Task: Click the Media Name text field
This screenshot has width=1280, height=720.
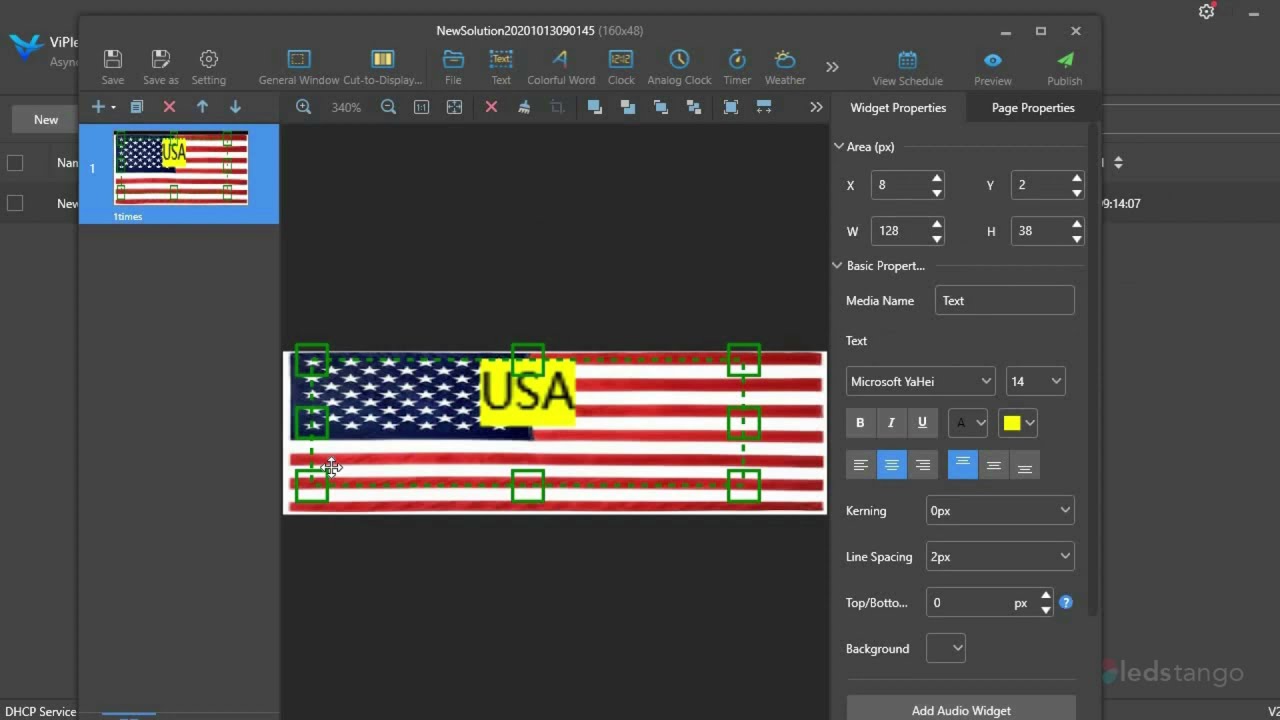Action: pyautogui.click(x=1005, y=300)
